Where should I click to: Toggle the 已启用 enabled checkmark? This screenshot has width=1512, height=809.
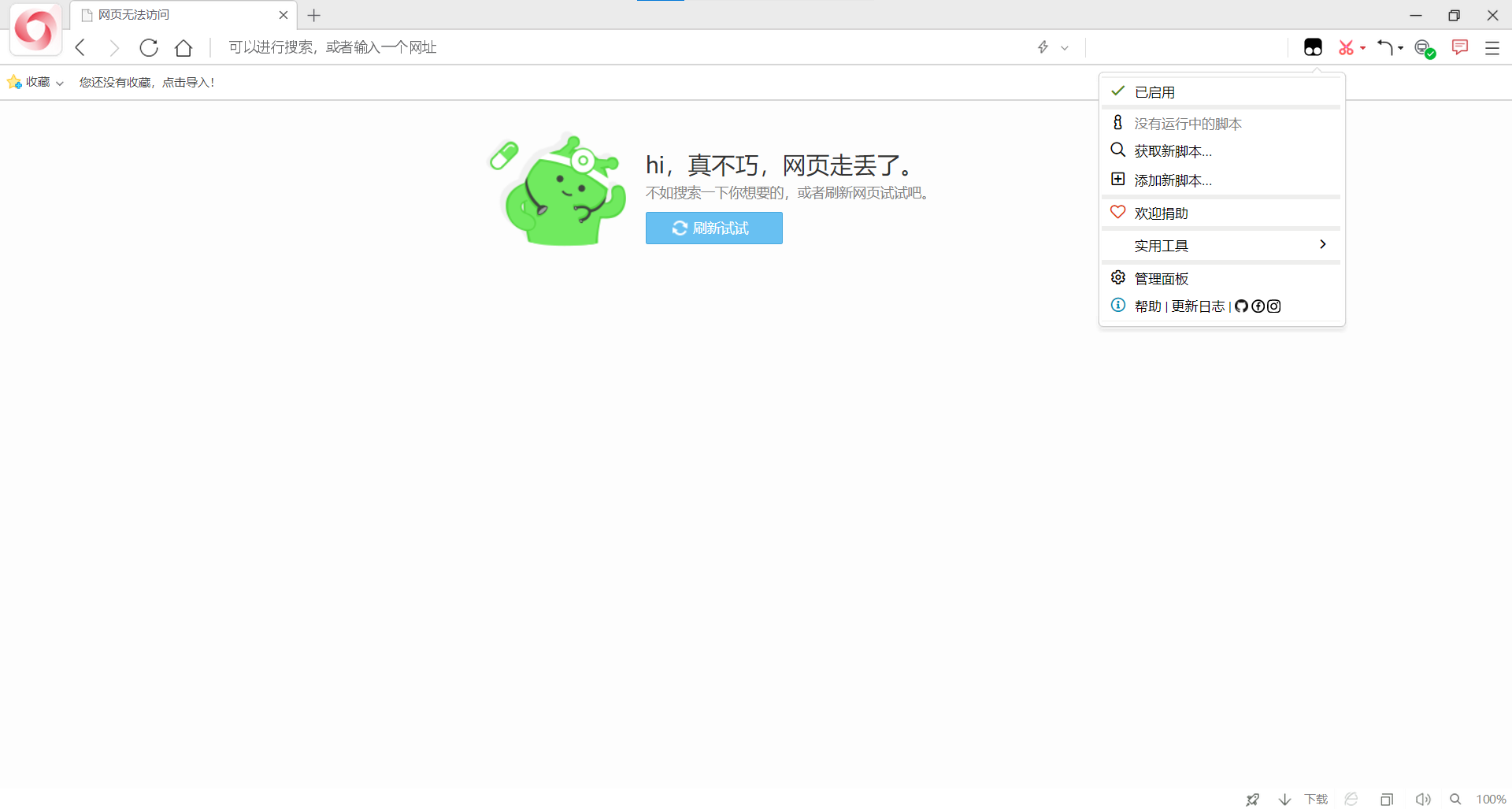pos(1154,92)
